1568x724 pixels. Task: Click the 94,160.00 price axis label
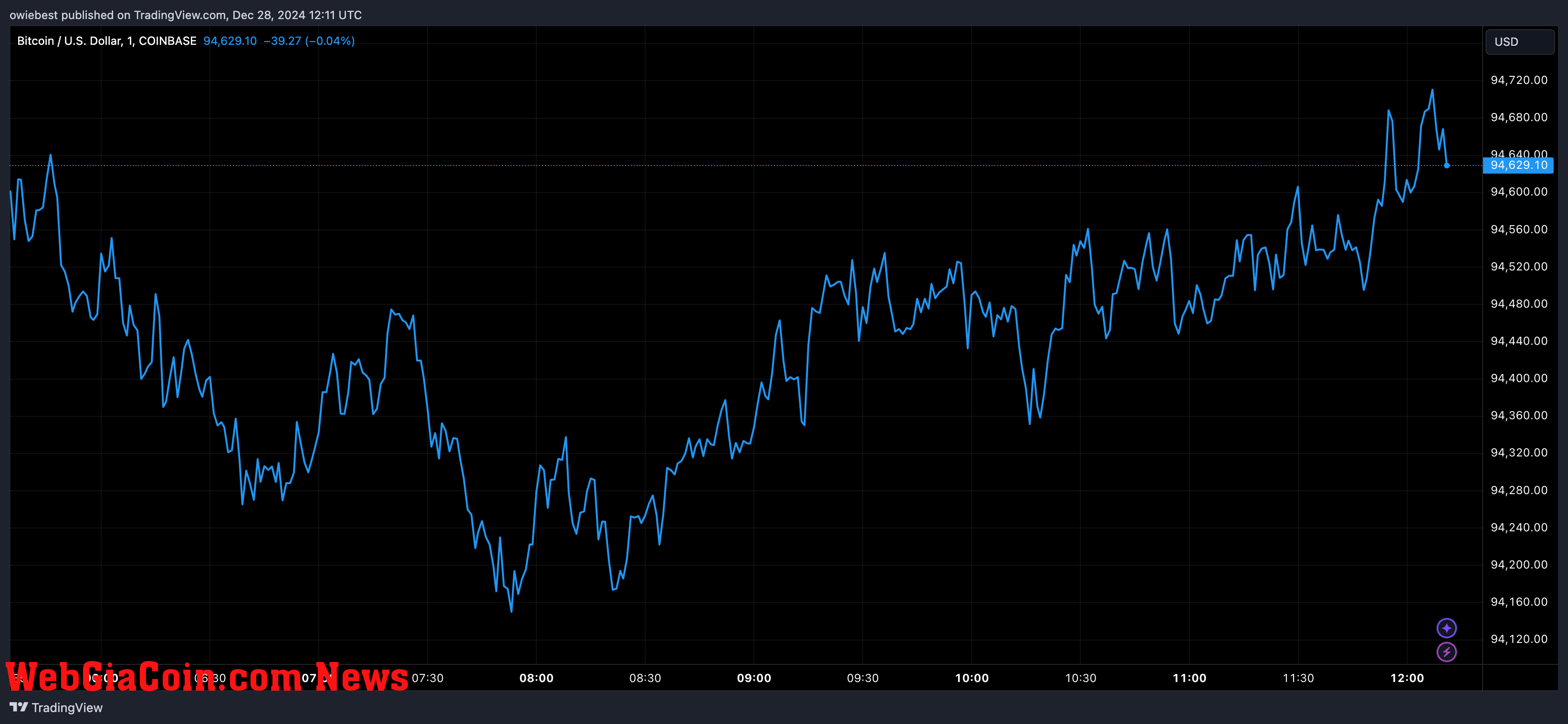coord(1519,602)
